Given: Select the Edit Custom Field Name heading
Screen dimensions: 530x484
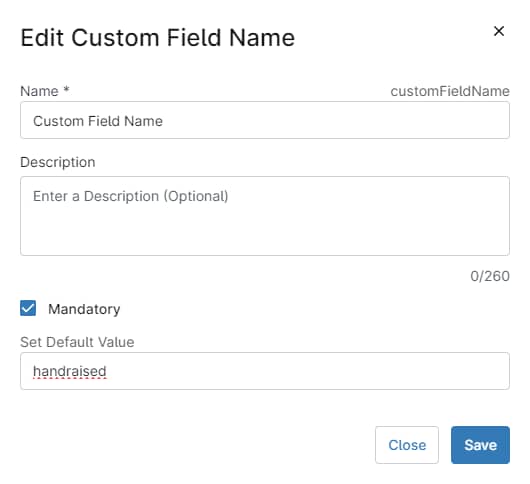Looking at the screenshot, I should [158, 38].
